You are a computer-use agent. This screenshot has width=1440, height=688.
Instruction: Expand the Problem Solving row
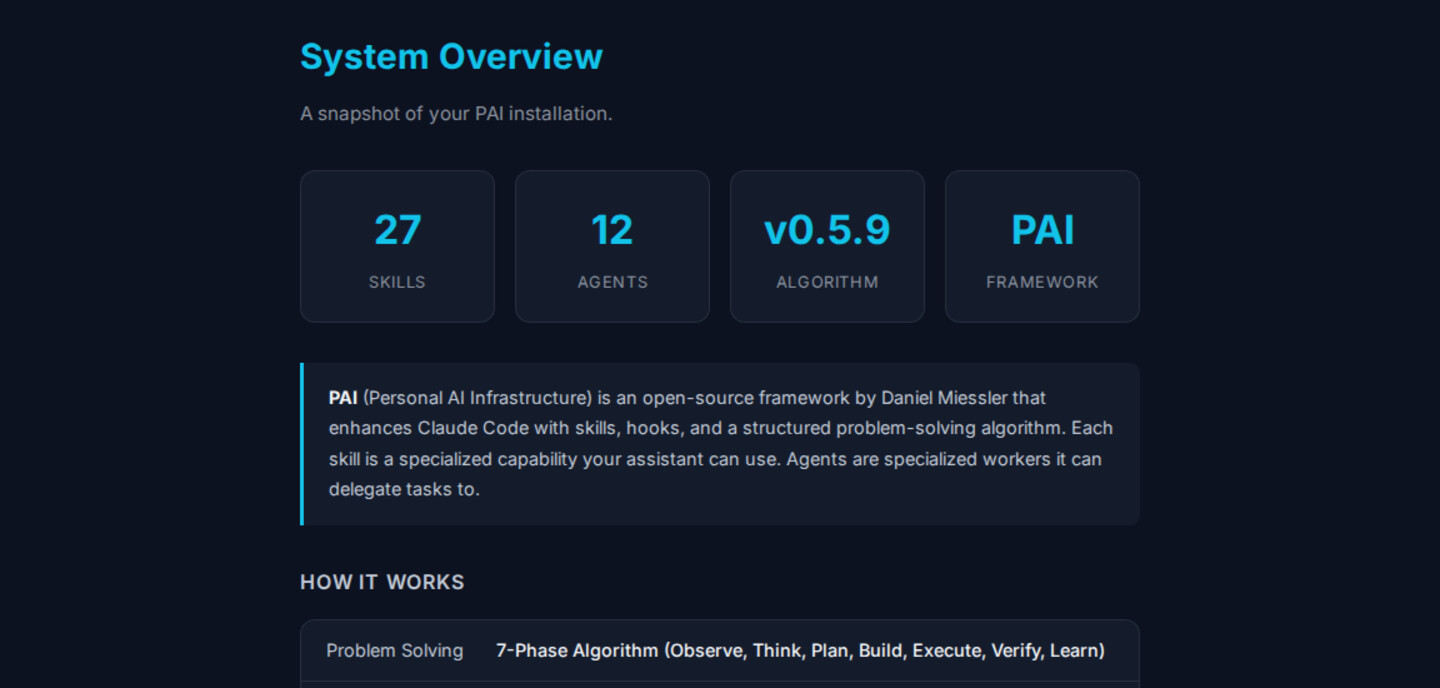[x=394, y=650]
